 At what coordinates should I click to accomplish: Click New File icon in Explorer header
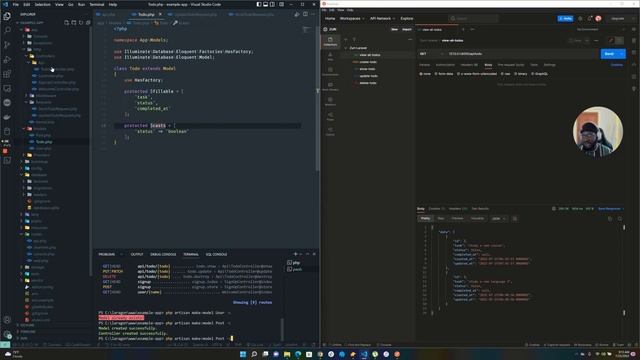point(67,22)
